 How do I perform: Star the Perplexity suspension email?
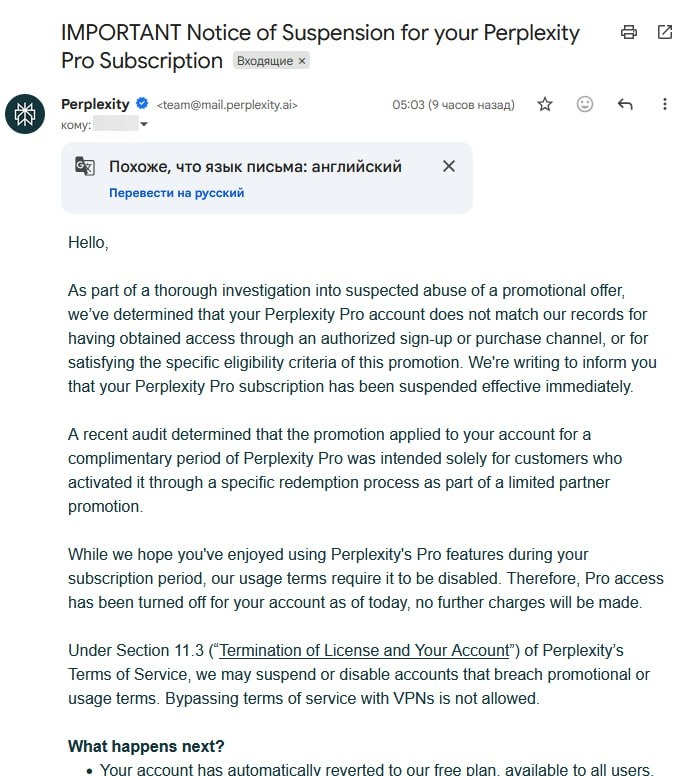pos(545,104)
